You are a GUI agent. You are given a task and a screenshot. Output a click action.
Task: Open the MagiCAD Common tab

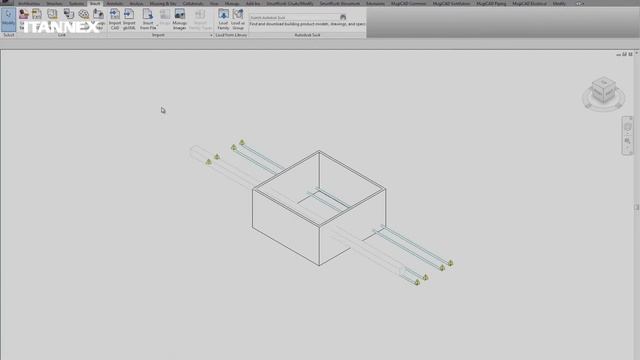(409, 4)
